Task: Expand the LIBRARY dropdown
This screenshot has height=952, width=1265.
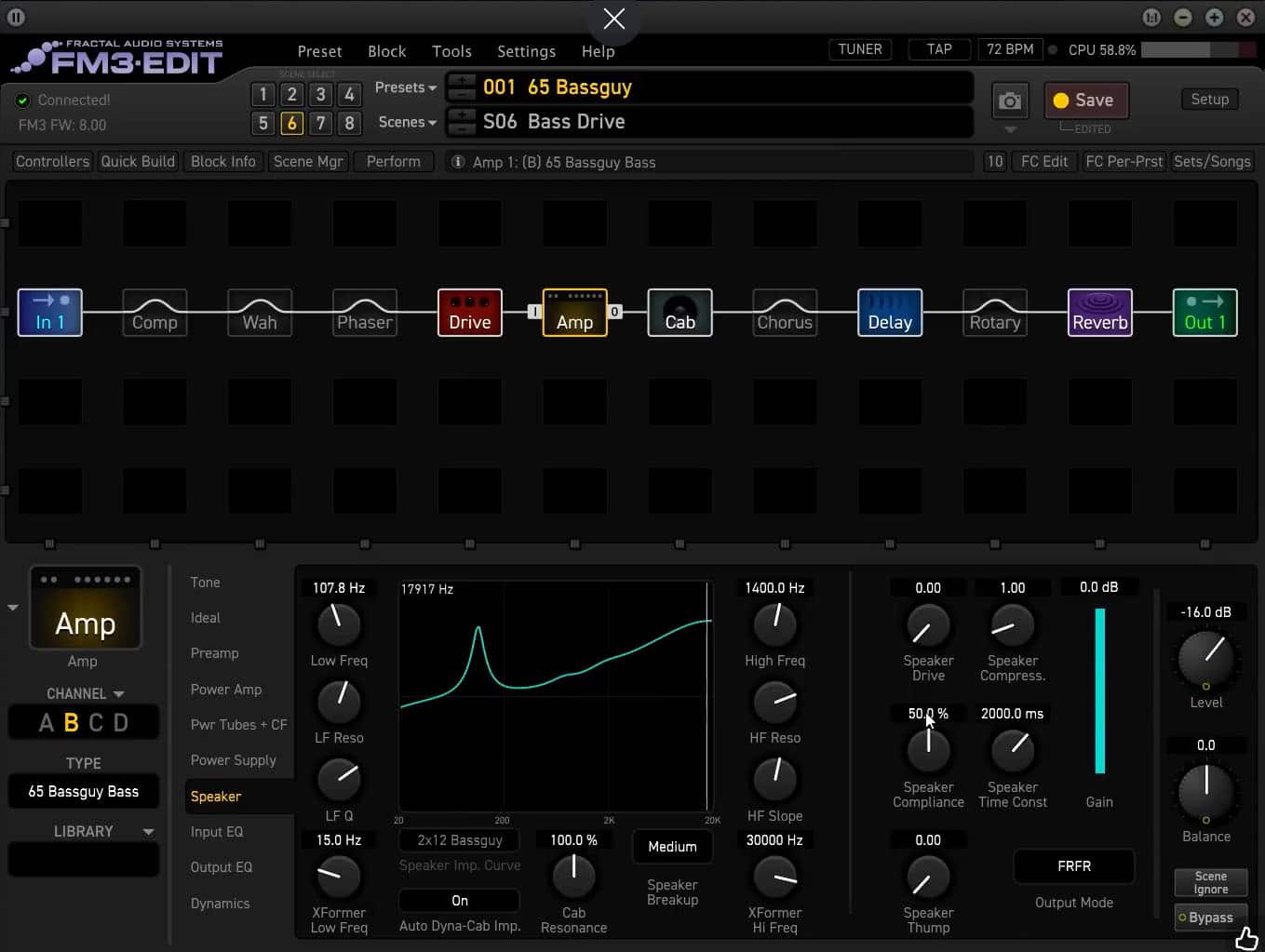Action: coord(148,832)
